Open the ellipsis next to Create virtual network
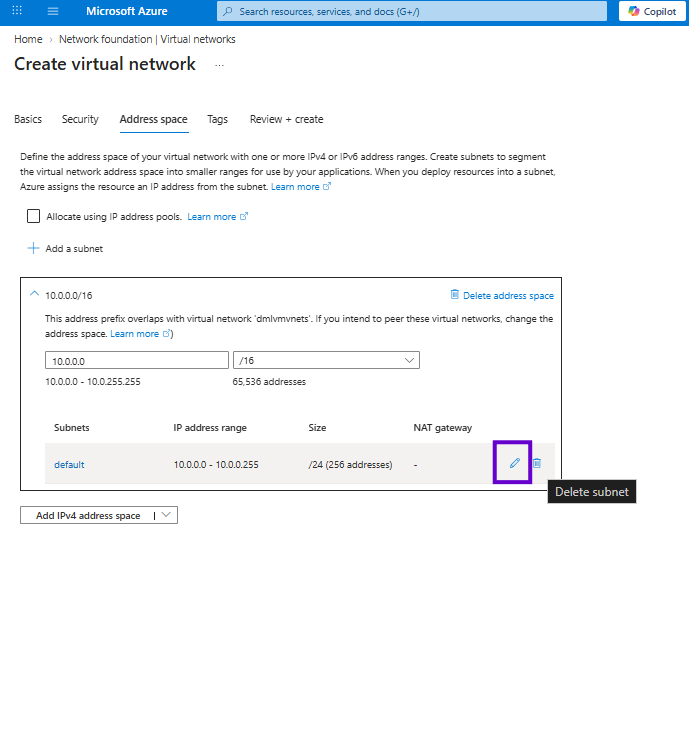The image size is (689, 736). tap(219, 65)
